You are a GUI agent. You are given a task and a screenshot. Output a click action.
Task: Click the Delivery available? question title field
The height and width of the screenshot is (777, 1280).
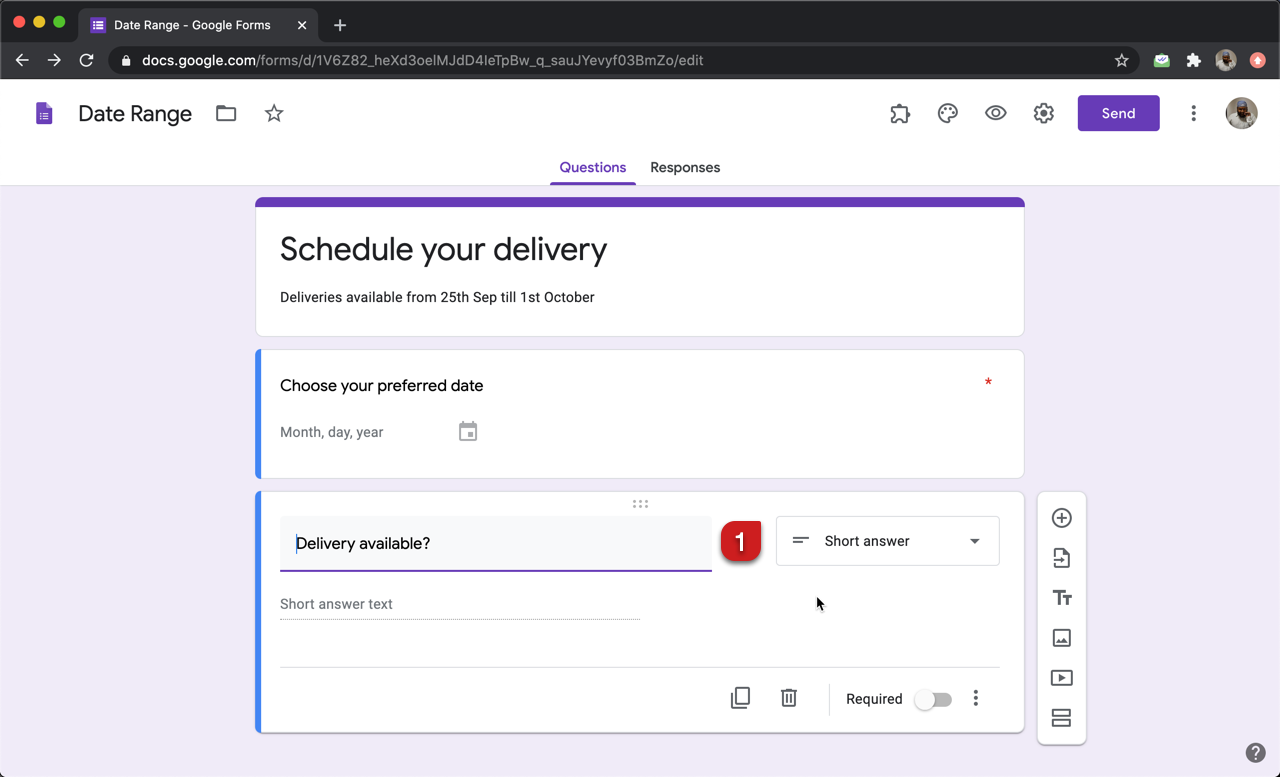pyautogui.click(x=496, y=543)
